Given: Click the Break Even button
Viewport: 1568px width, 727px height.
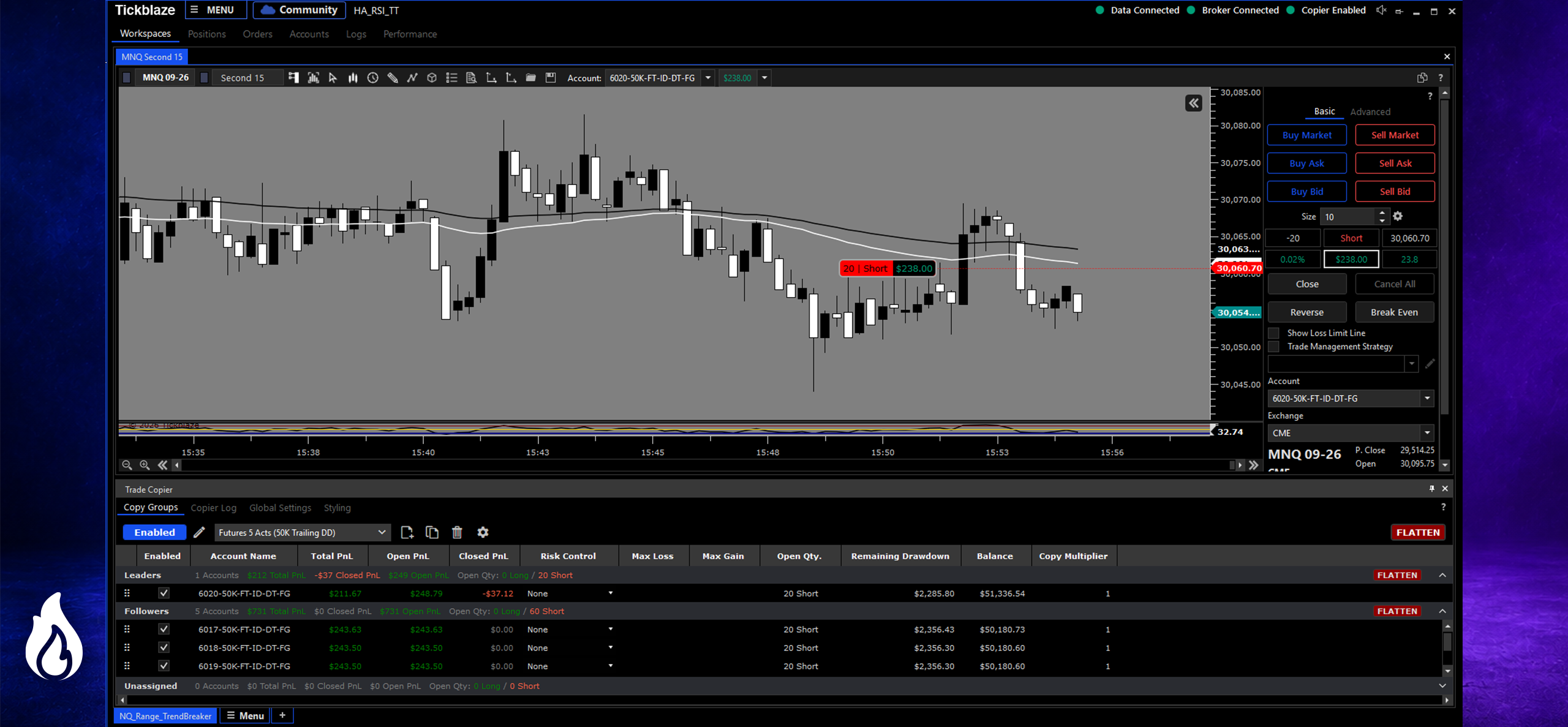Looking at the screenshot, I should (1395, 312).
